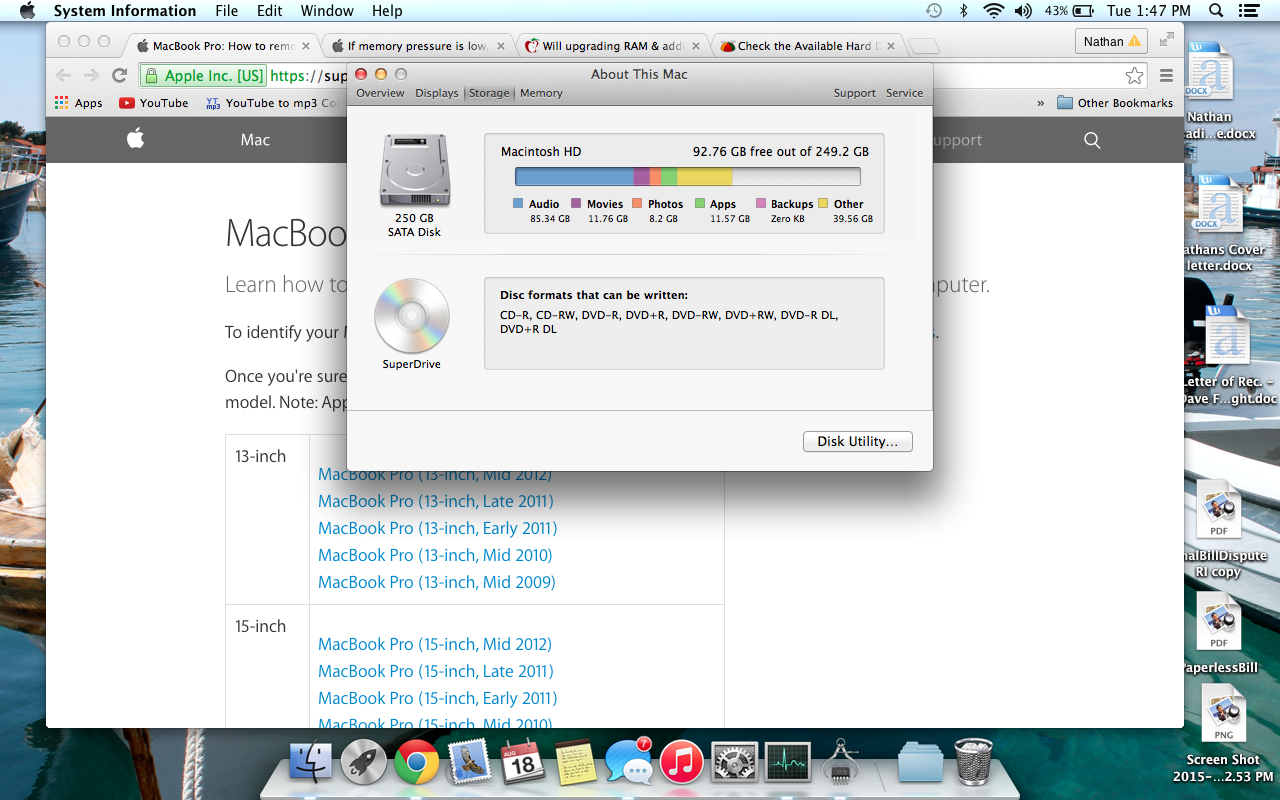Screen dimensions: 1280x800
Task: Reload the page in Chrome
Action: pos(119,75)
